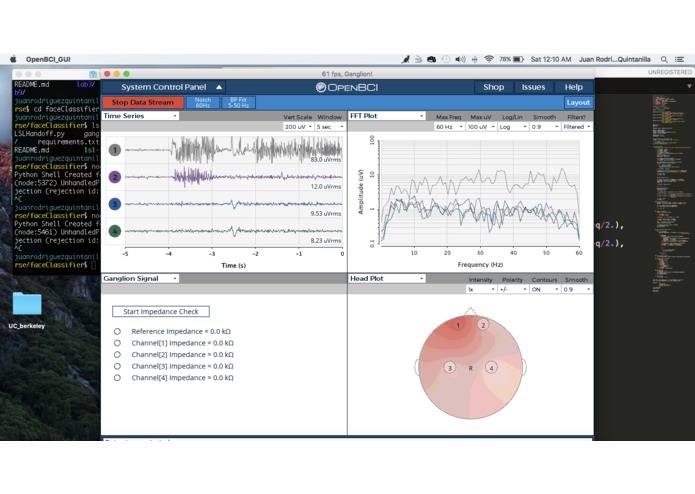The width and height of the screenshot is (695, 494).
Task: Change Filters? Filtered dropdown
Action: (577, 127)
